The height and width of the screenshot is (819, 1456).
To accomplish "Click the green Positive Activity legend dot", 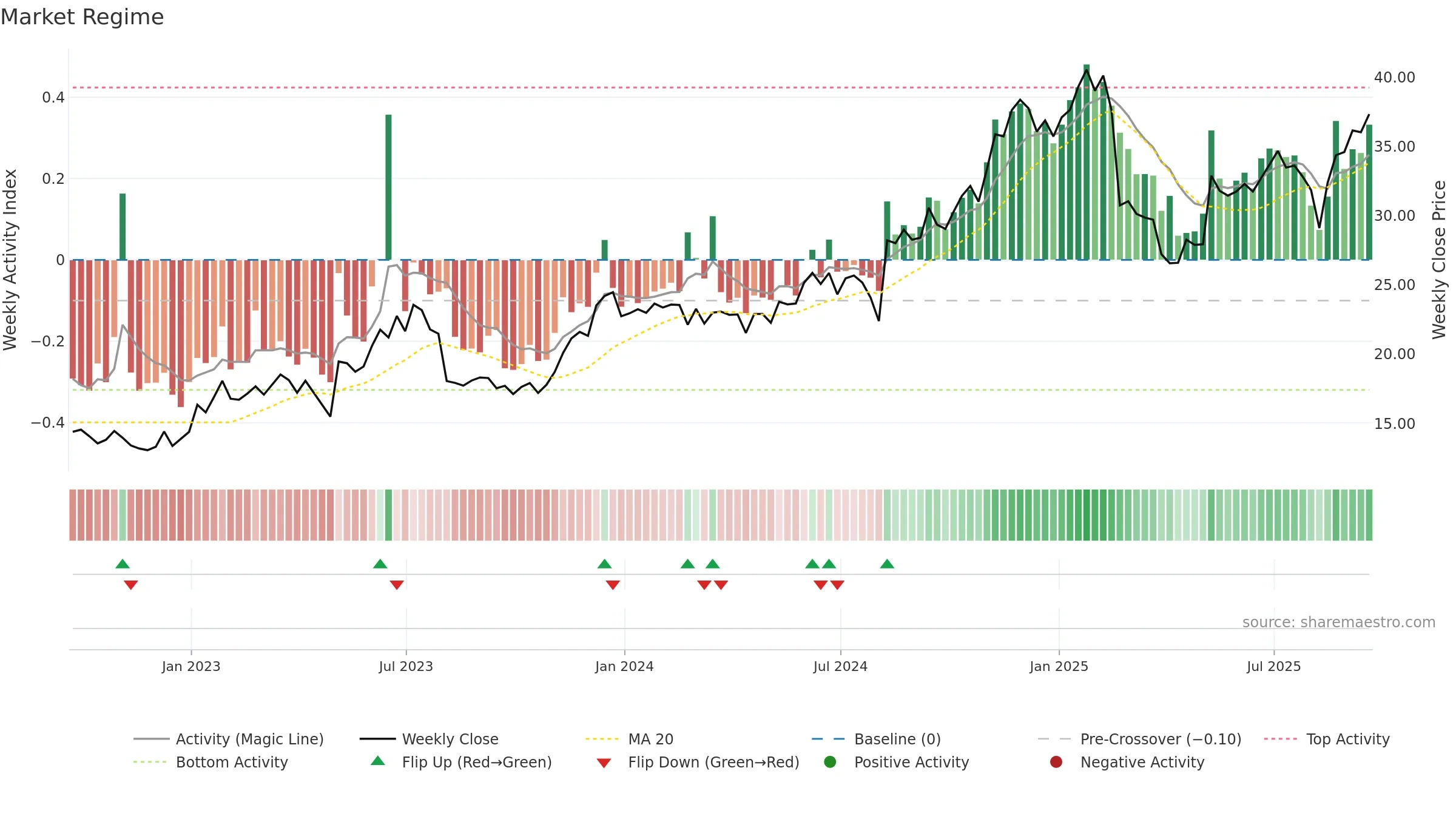I will click(830, 762).
